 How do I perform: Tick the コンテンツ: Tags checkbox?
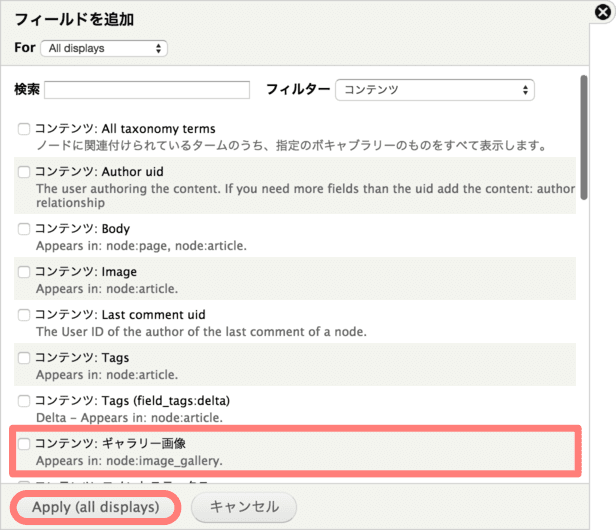coord(24,358)
